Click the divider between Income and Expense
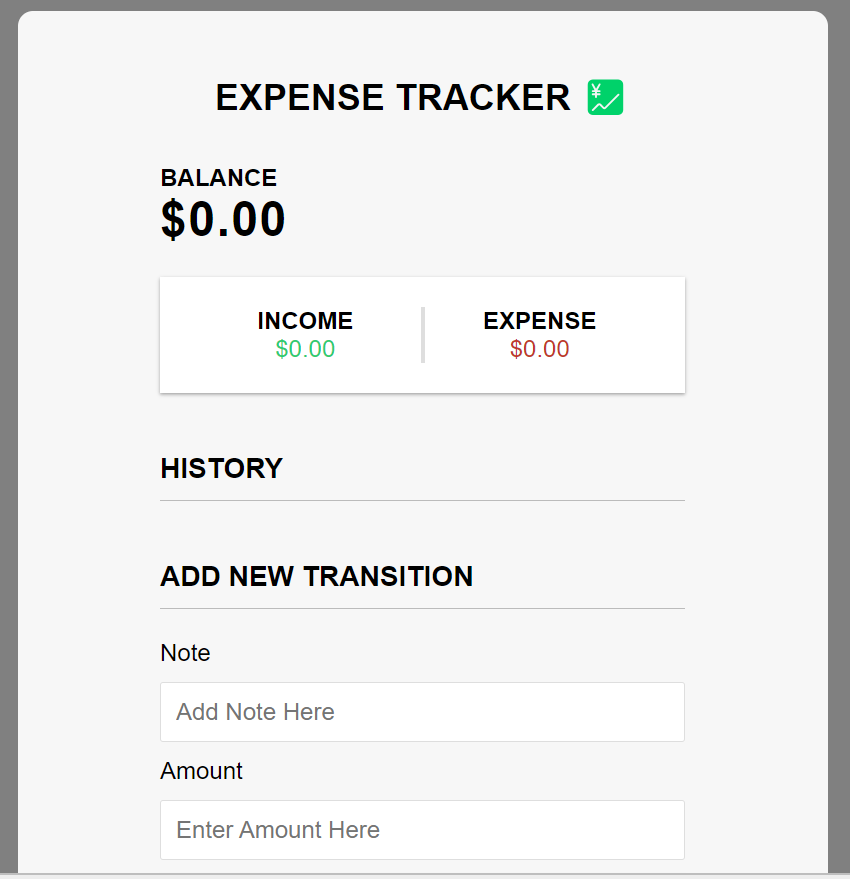 [423, 335]
